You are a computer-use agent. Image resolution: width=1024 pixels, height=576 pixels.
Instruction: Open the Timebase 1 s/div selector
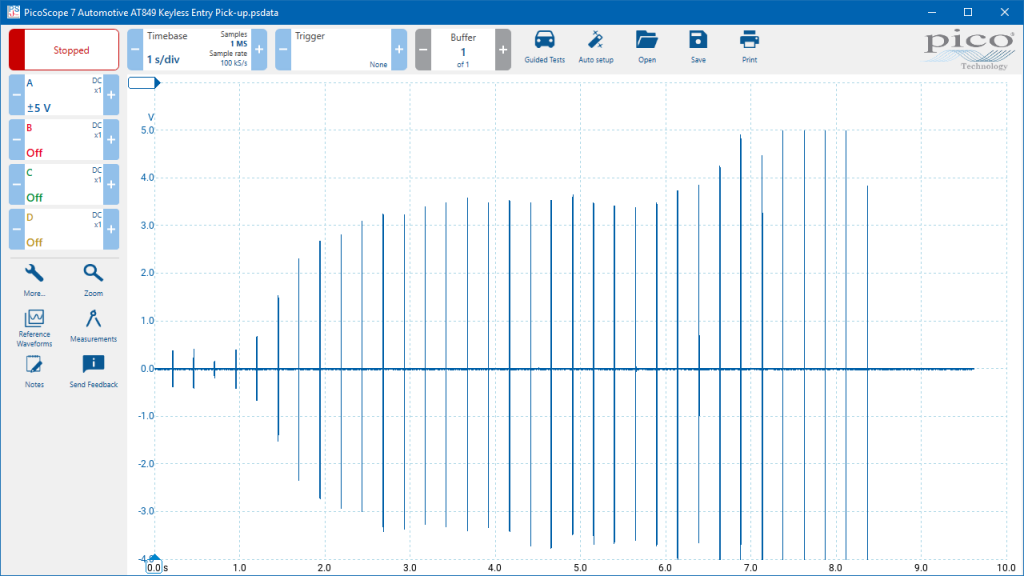(x=197, y=50)
